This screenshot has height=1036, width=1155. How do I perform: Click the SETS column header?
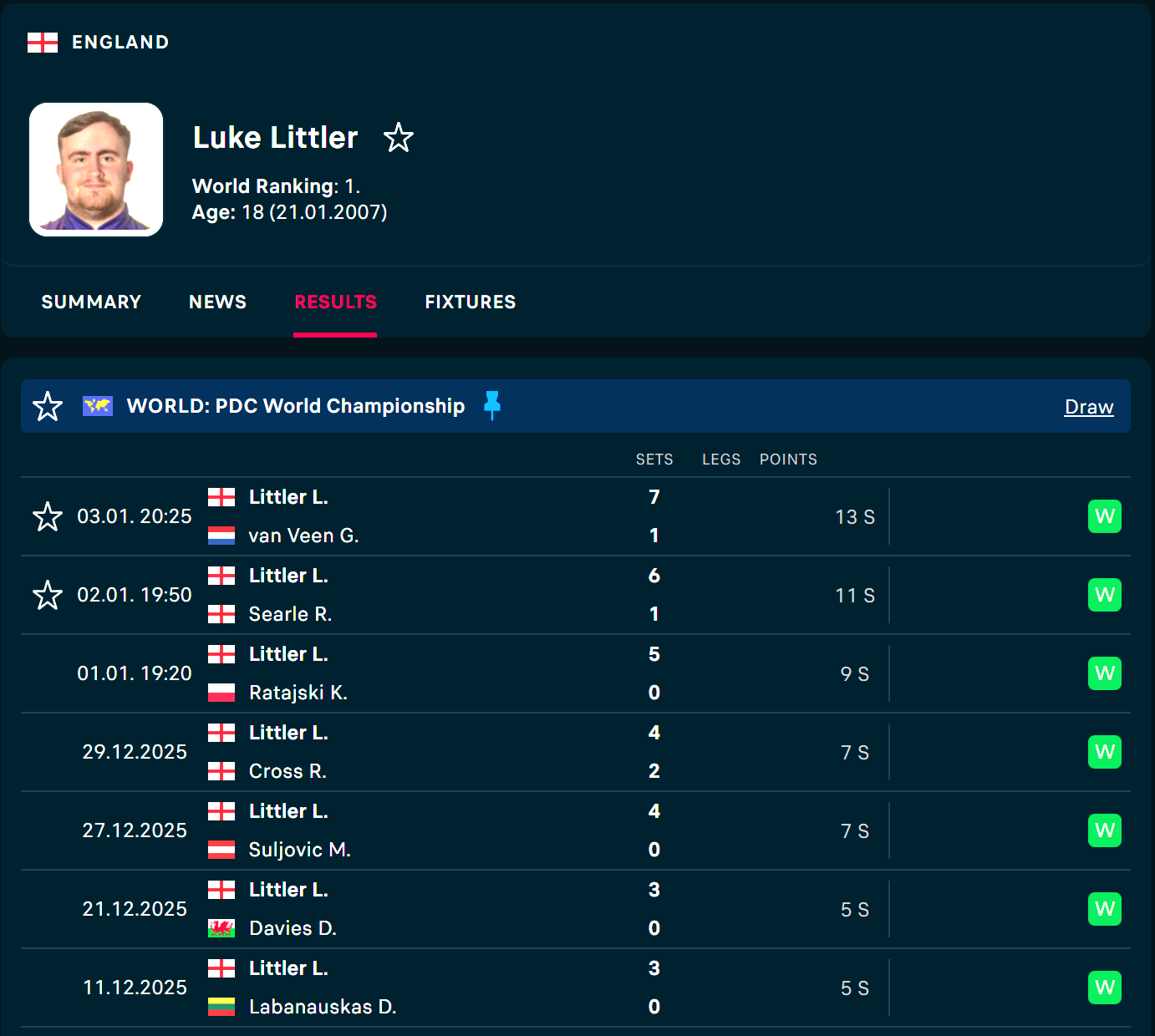tap(654, 460)
